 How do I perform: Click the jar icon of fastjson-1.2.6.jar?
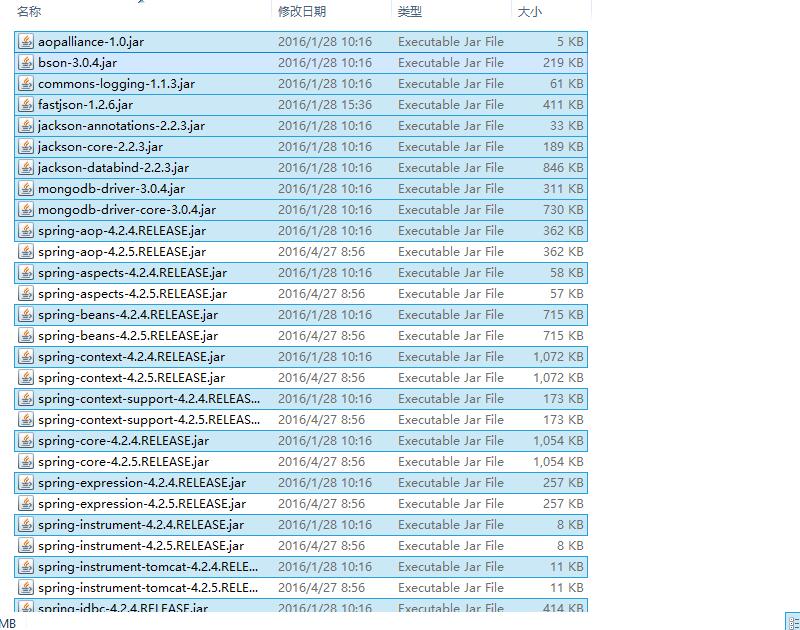(26, 105)
